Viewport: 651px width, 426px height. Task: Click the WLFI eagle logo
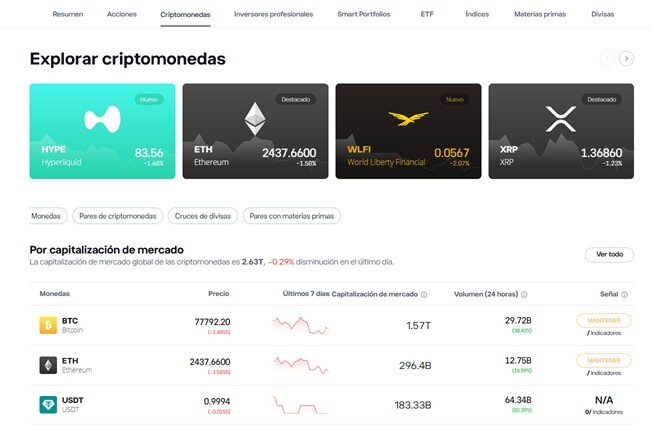[x=408, y=118]
